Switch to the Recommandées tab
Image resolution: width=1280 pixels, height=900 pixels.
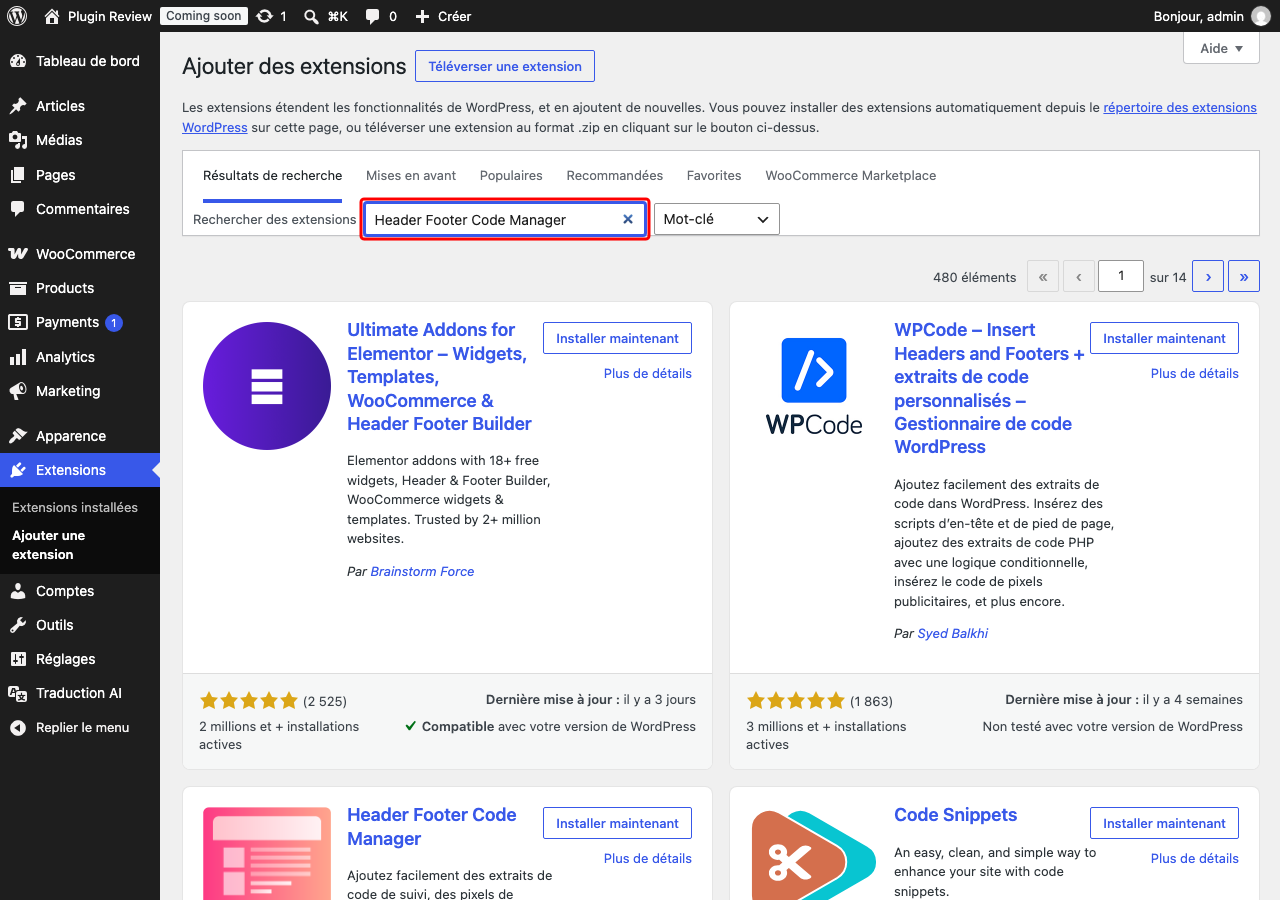(615, 175)
